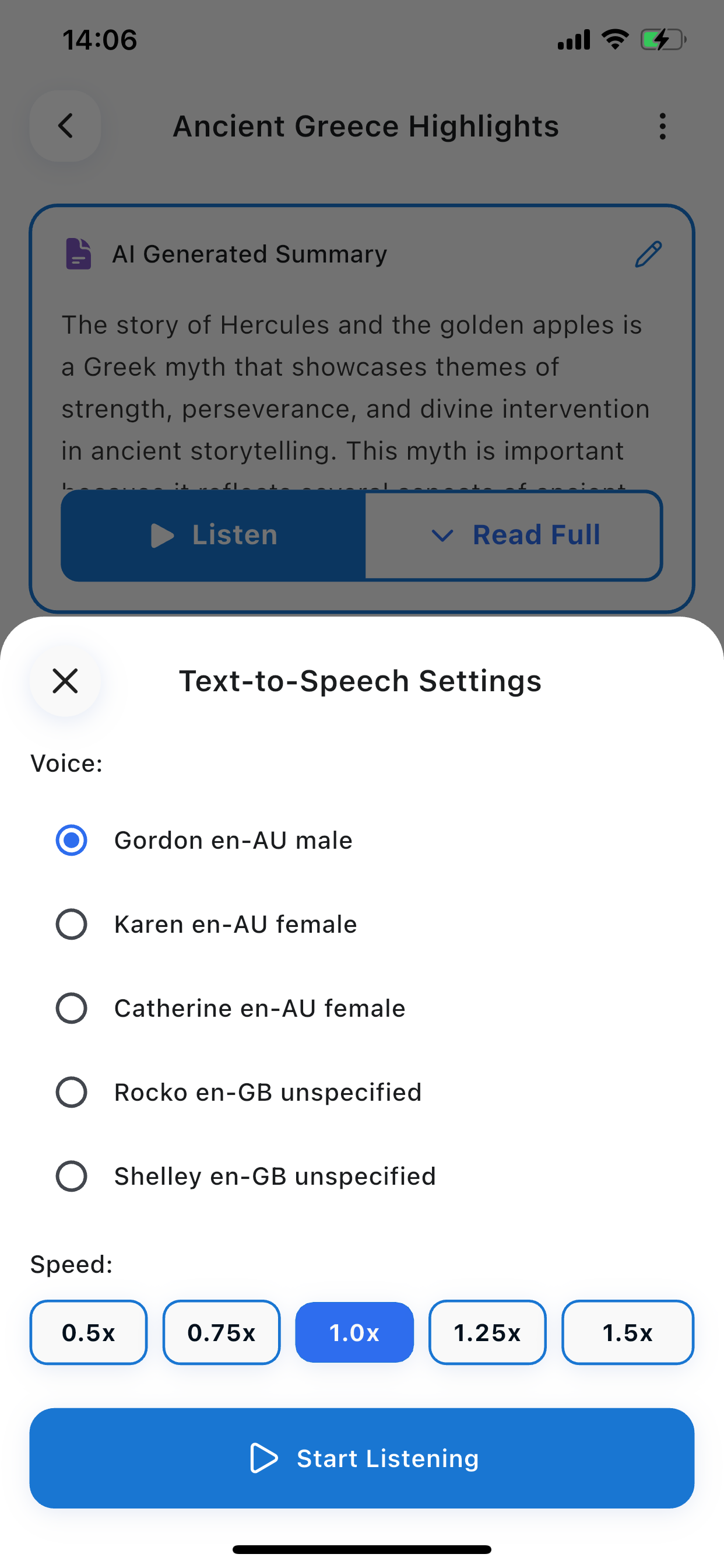Choose the Catherine en-AU female voice
Screen dimensions: 724x1568
pos(71,1008)
